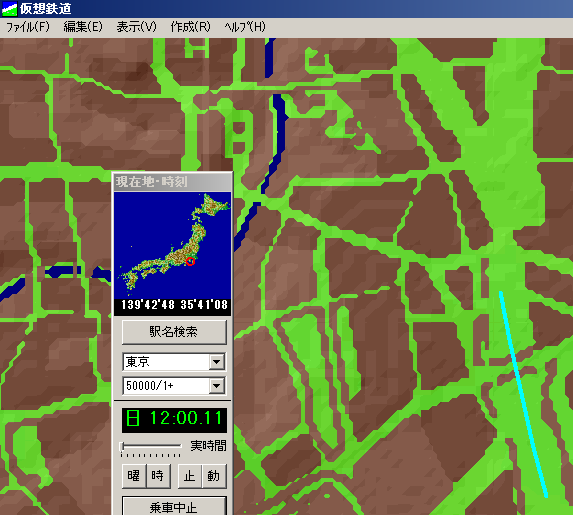Toggle the 時 time button
The height and width of the screenshot is (515, 573).
158,476
